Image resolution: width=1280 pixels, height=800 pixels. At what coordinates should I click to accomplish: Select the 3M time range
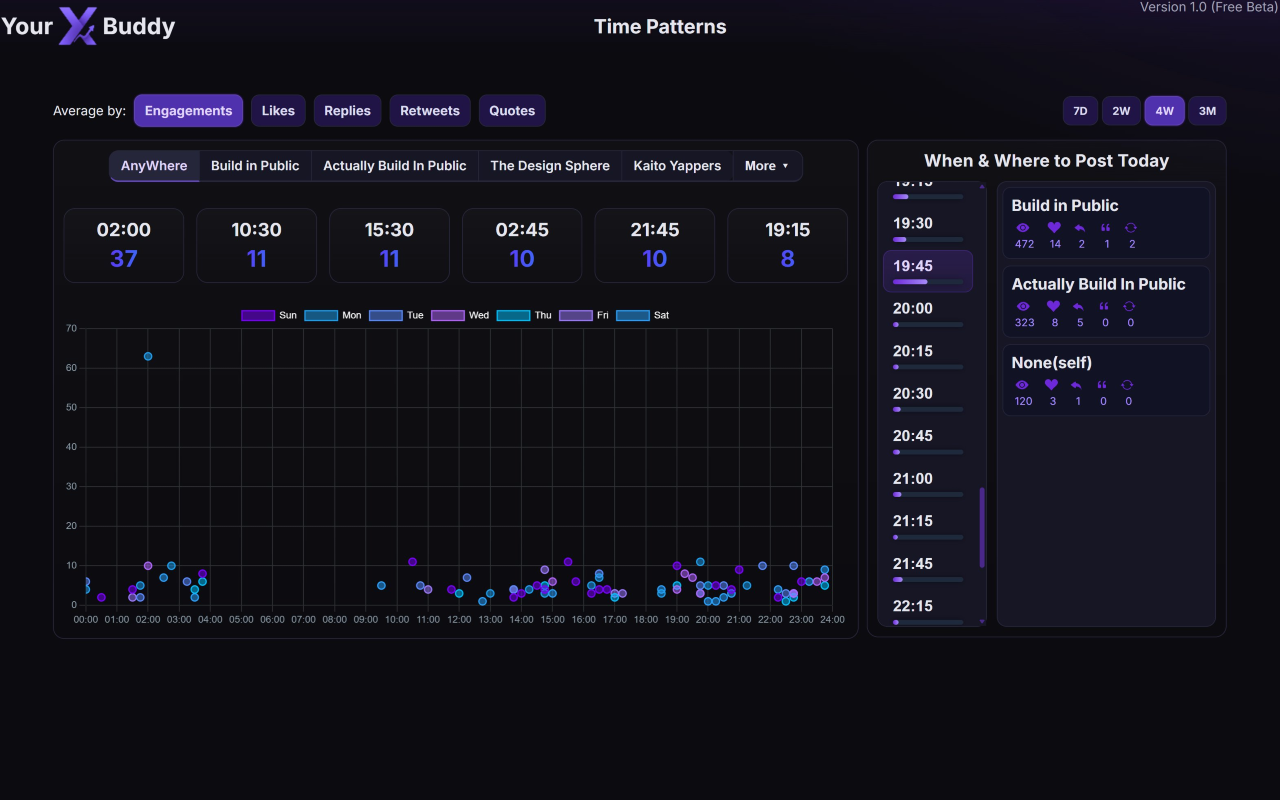tap(1207, 111)
